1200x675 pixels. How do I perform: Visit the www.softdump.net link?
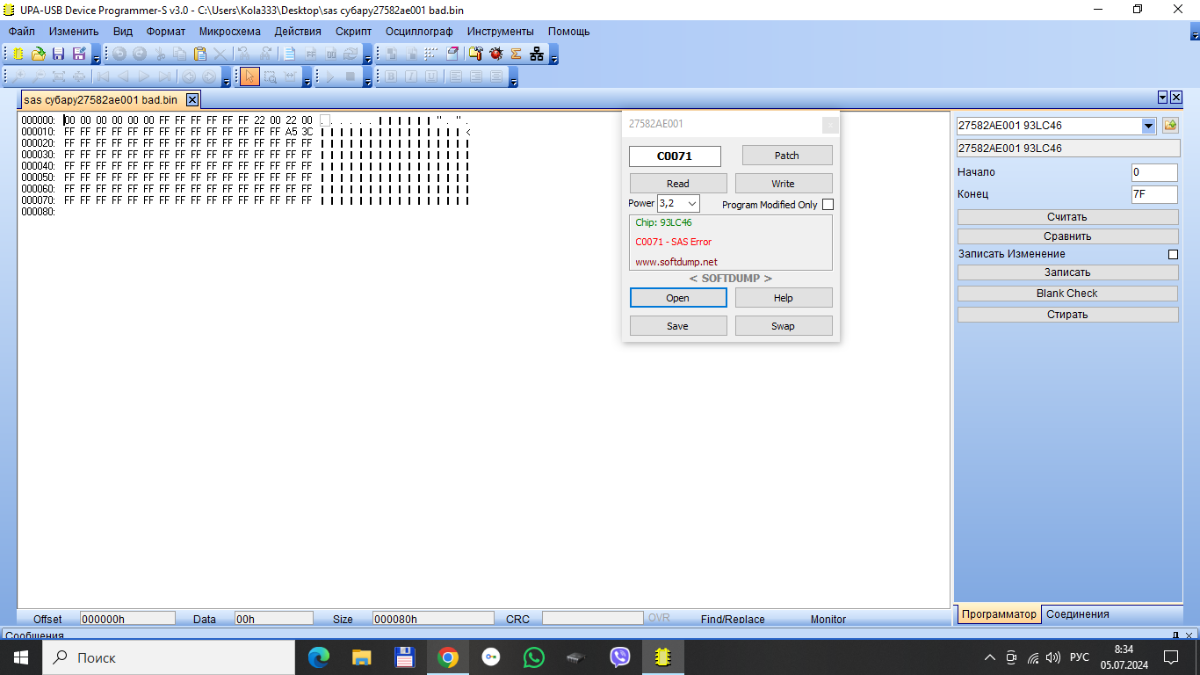pyautogui.click(x=676, y=262)
